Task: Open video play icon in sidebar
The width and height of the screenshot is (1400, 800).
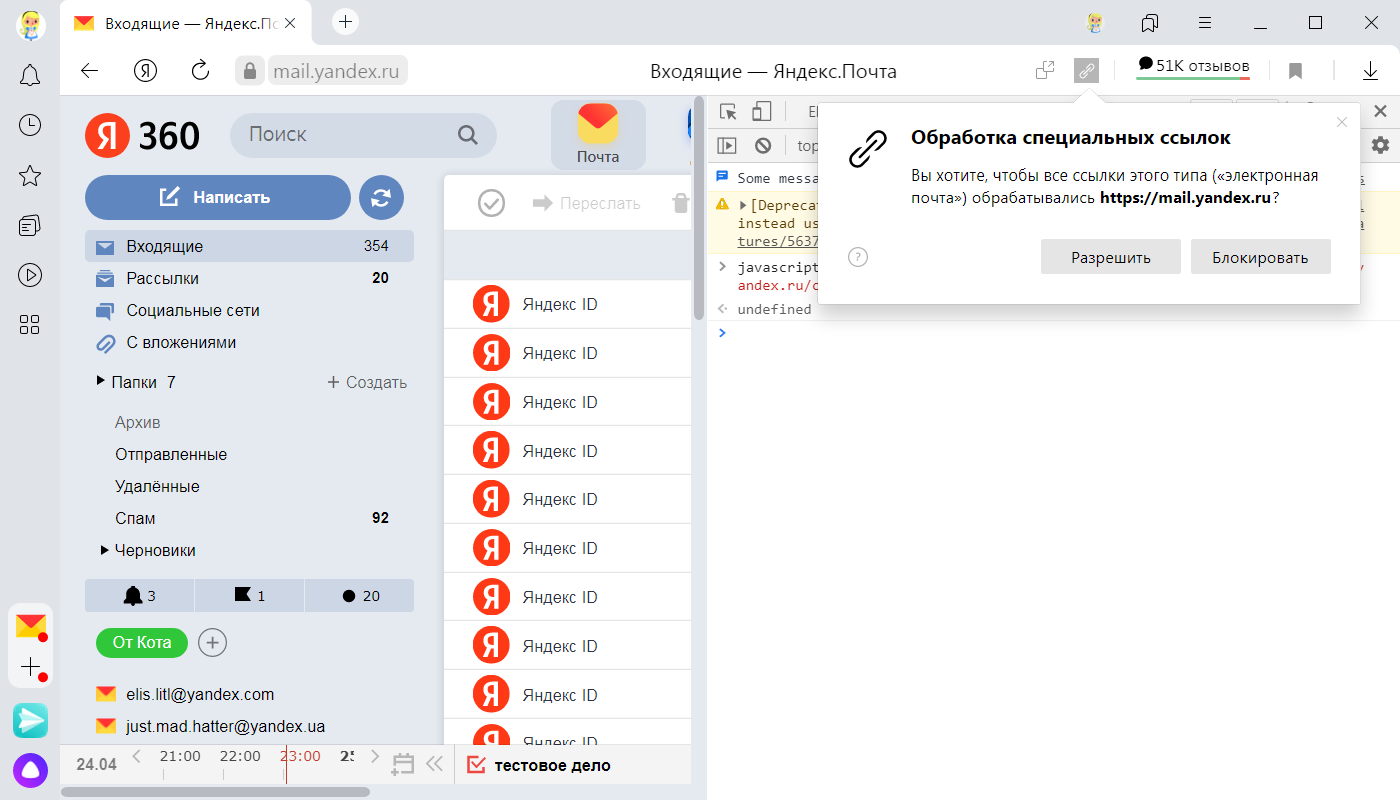Action: pos(30,274)
